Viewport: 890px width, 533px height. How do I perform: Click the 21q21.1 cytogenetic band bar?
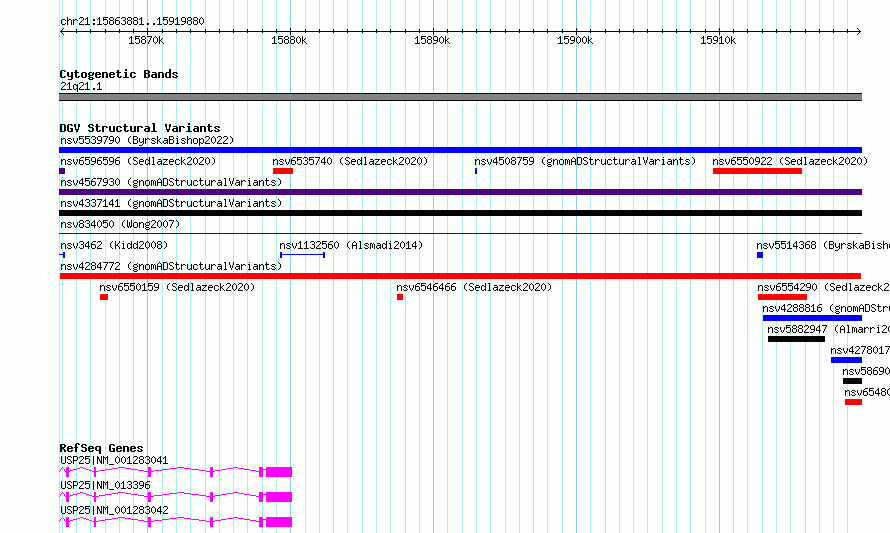(460, 97)
